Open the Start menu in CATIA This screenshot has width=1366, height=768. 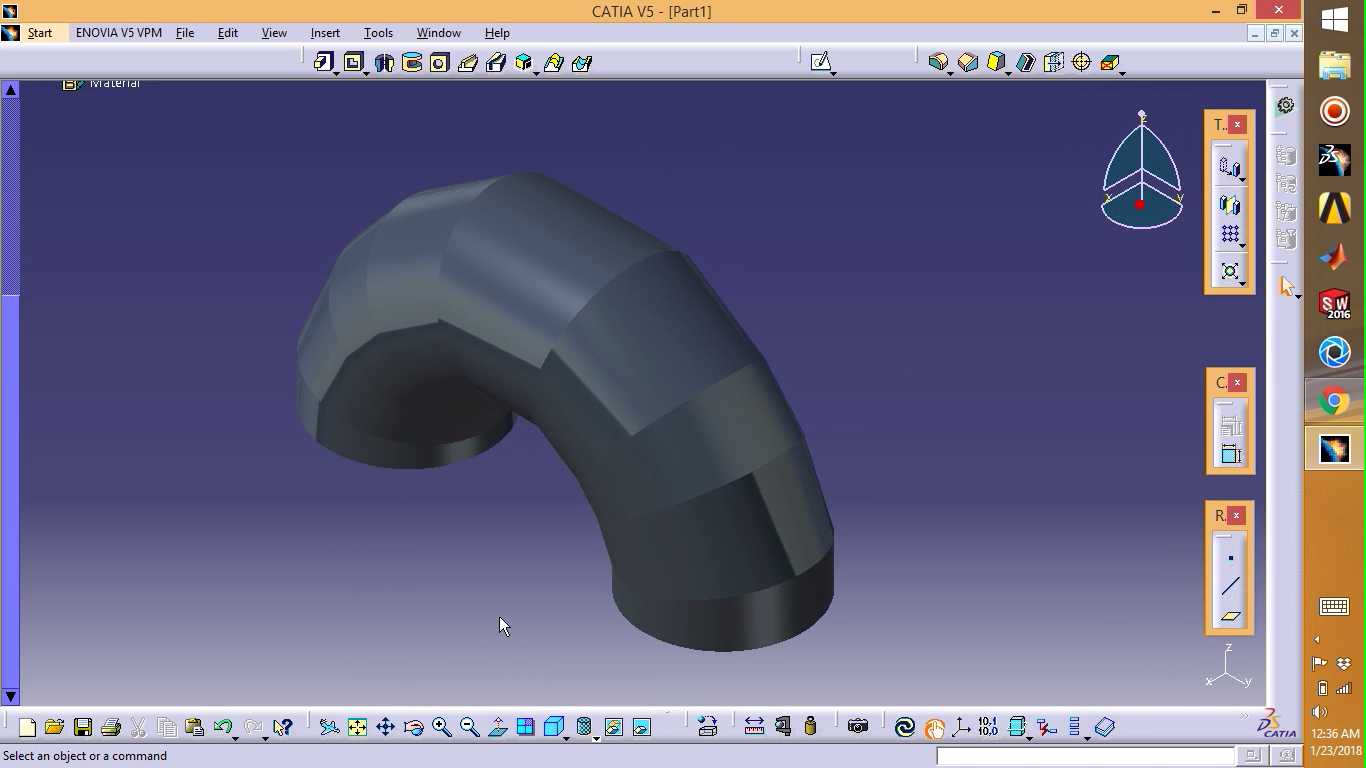click(x=40, y=33)
